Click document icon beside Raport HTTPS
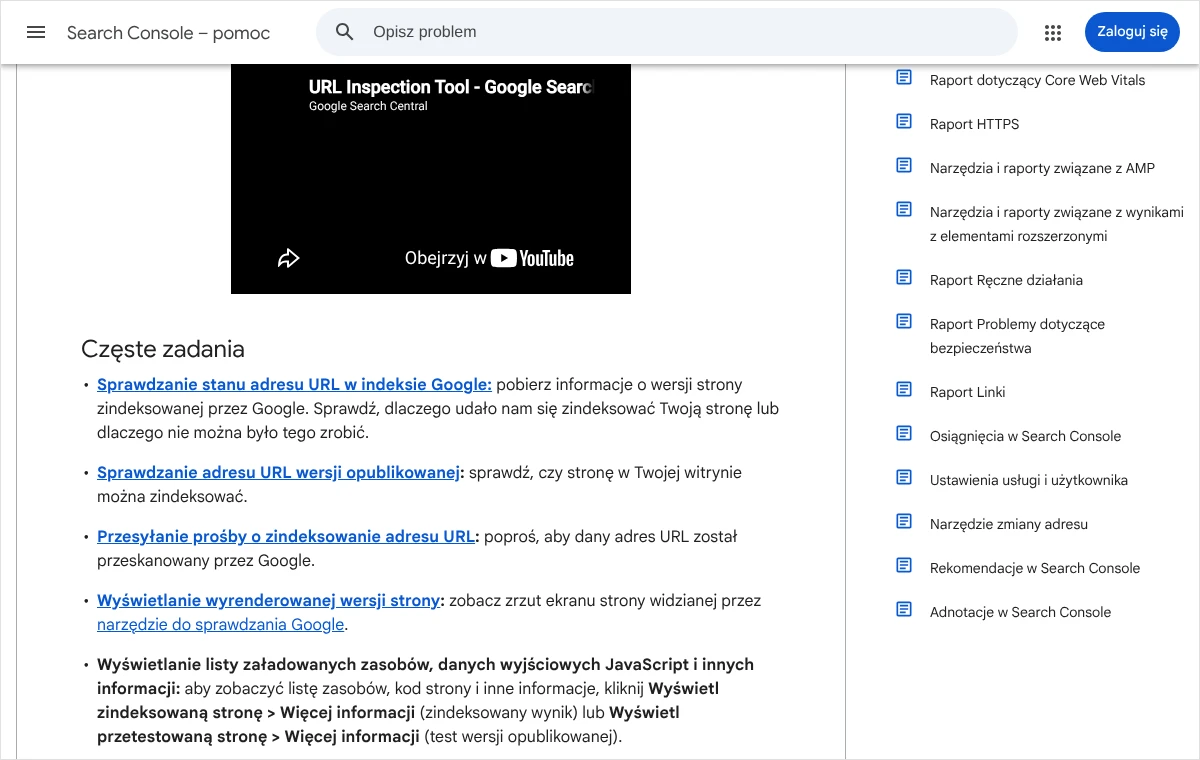The image size is (1200, 760). point(904,121)
